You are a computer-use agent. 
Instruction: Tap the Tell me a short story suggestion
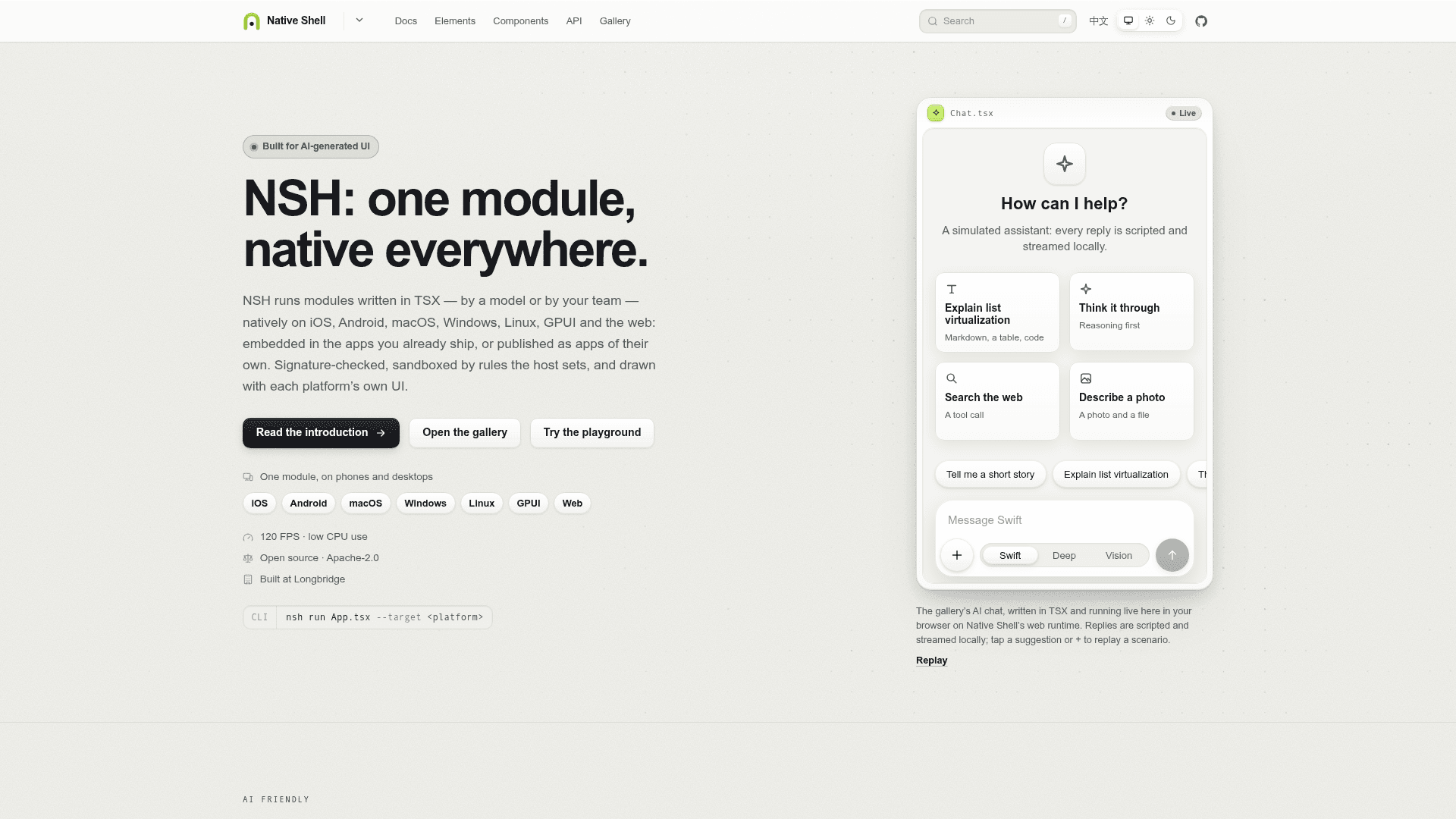click(x=990, y=475)
